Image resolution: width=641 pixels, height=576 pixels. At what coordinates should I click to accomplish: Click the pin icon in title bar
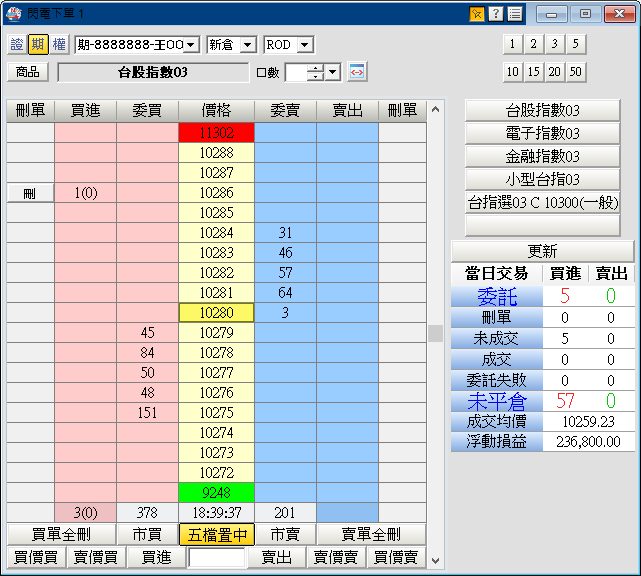[477, 14]
